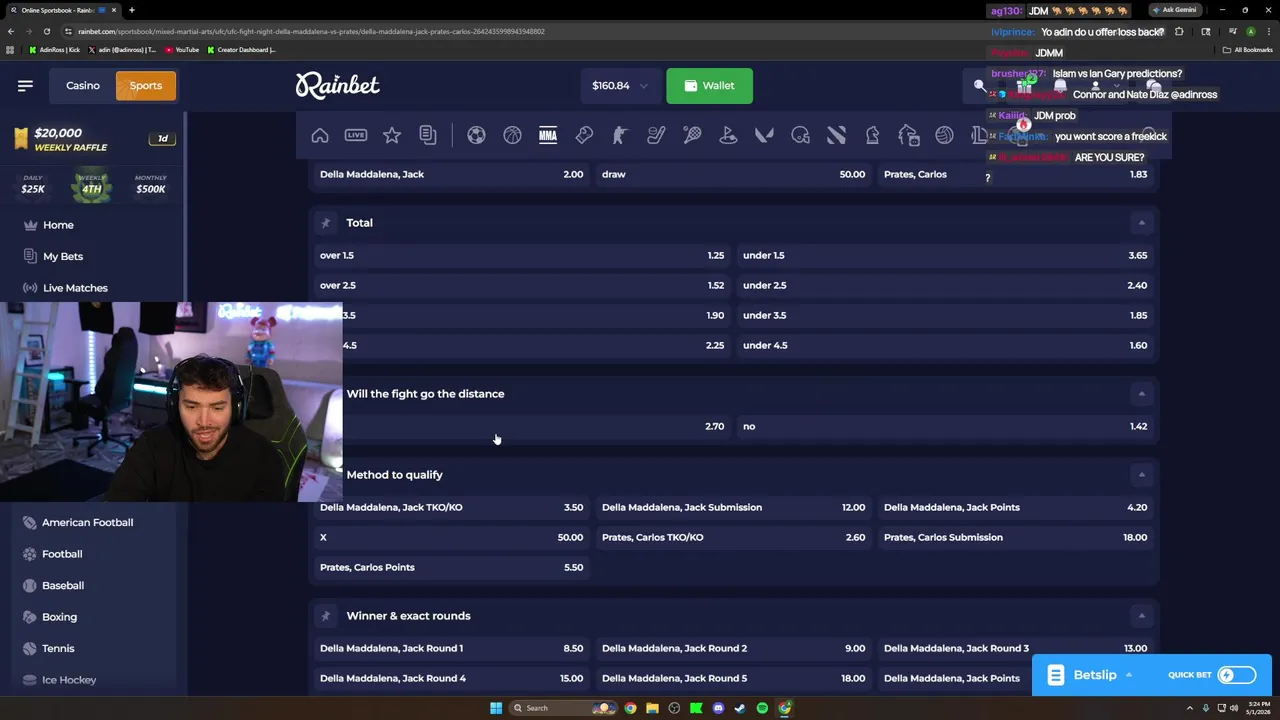Select the American football helmet icon

click(800, 135)
